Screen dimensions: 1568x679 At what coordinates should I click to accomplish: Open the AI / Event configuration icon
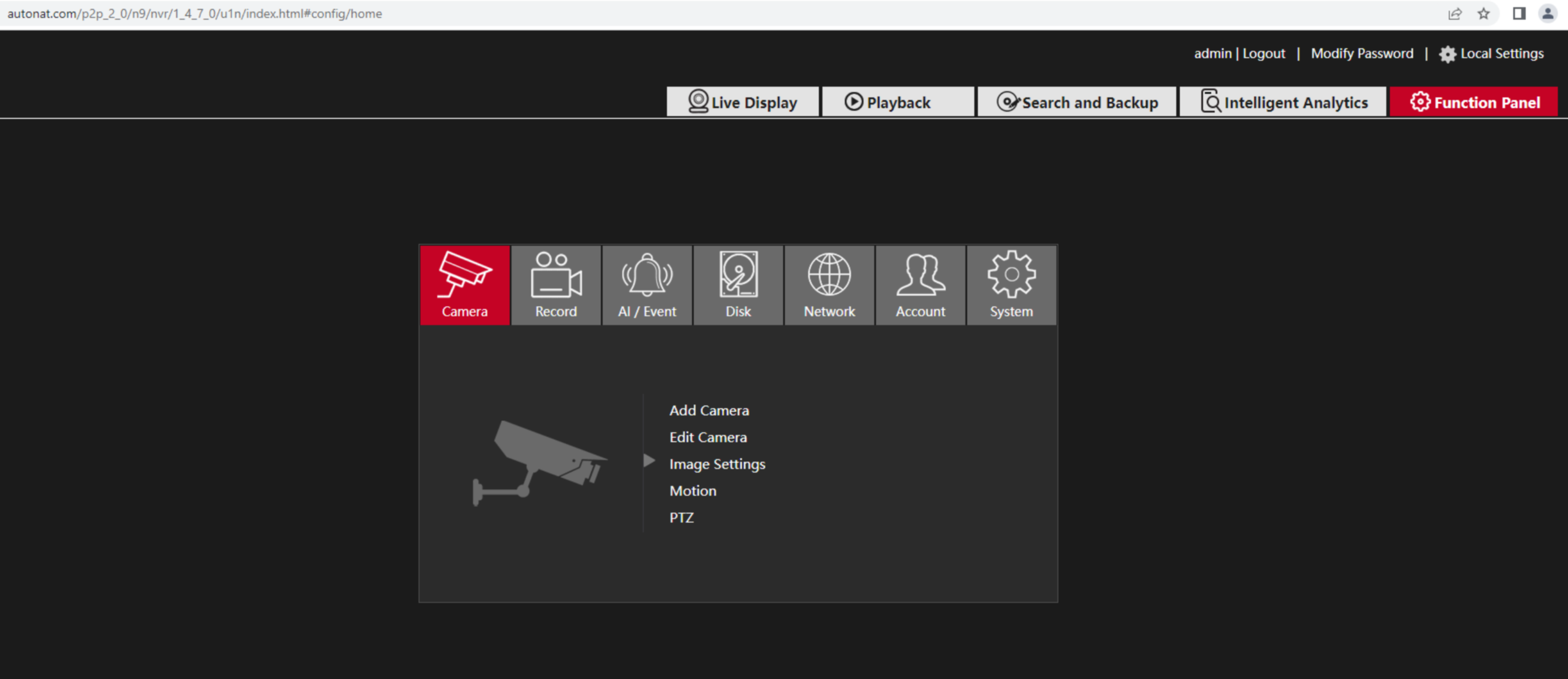point(647,284)
